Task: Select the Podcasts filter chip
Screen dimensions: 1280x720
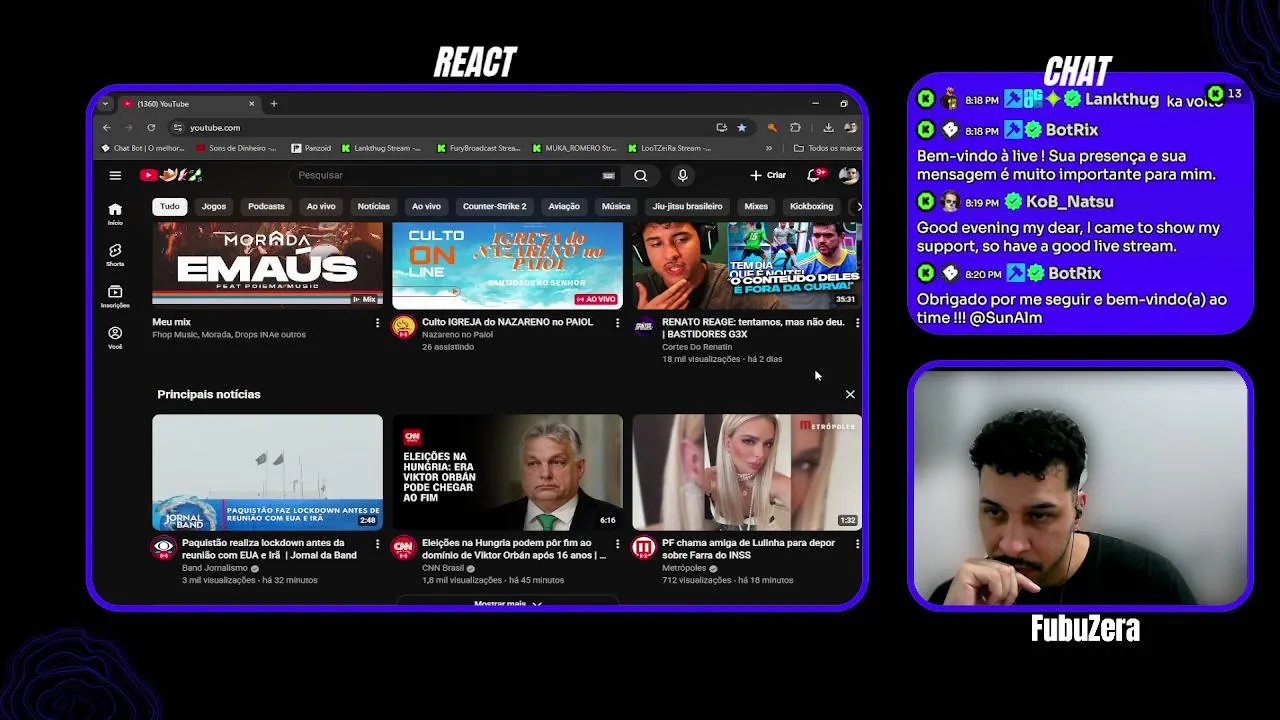Action: click(266, 206)
